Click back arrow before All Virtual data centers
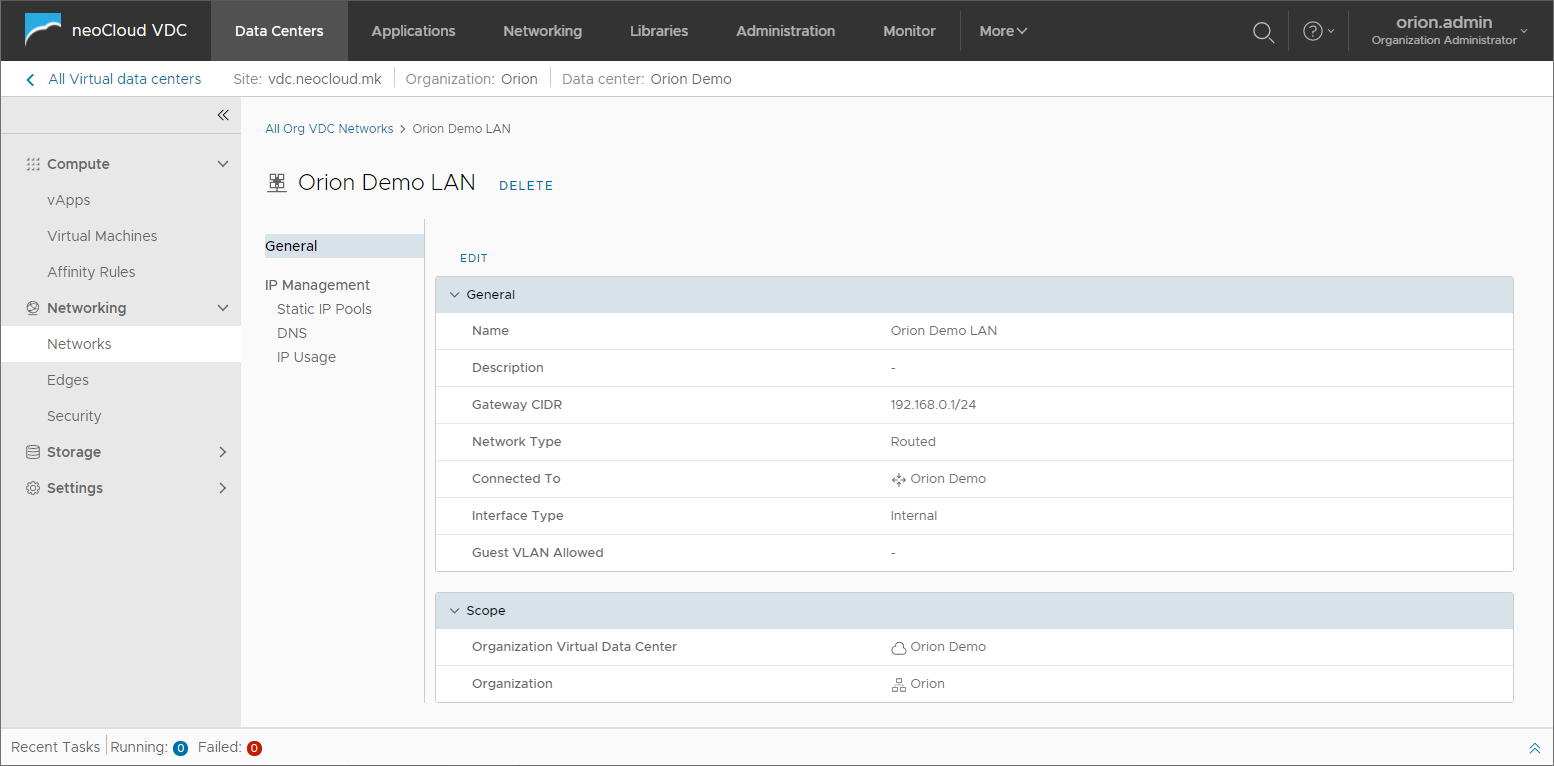1554x766 pixels. [30, 80]
